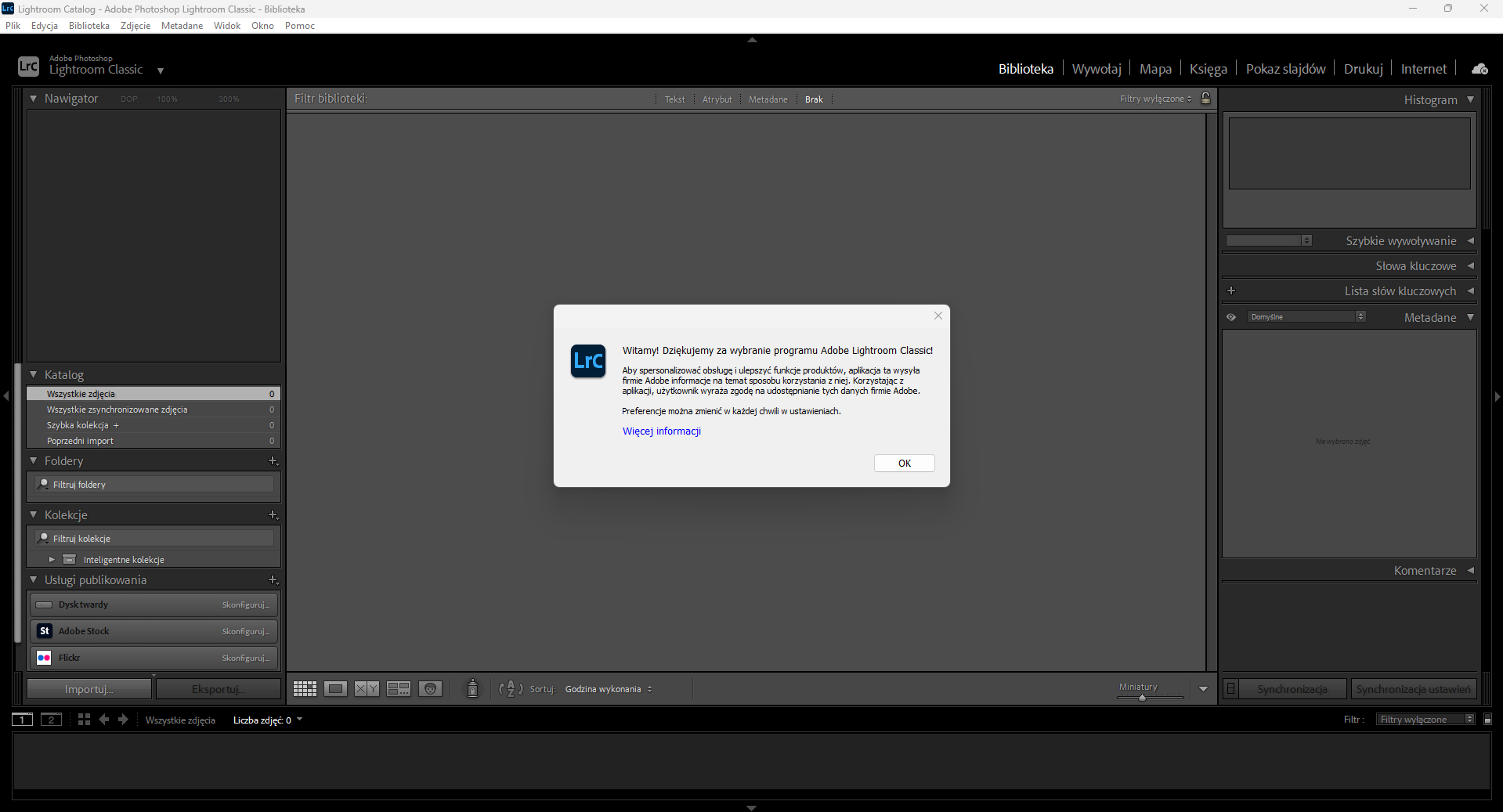Click the Importuj... button
Image resolution: width=1503 pixels, height=812 pixels.
tap(89, 689)
